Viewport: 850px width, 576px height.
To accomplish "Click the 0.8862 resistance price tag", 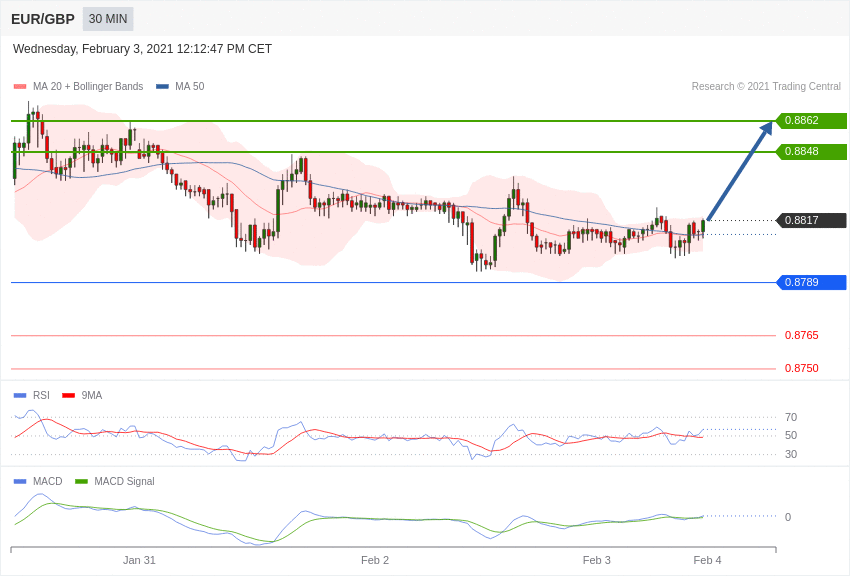I will coord(811,120).
